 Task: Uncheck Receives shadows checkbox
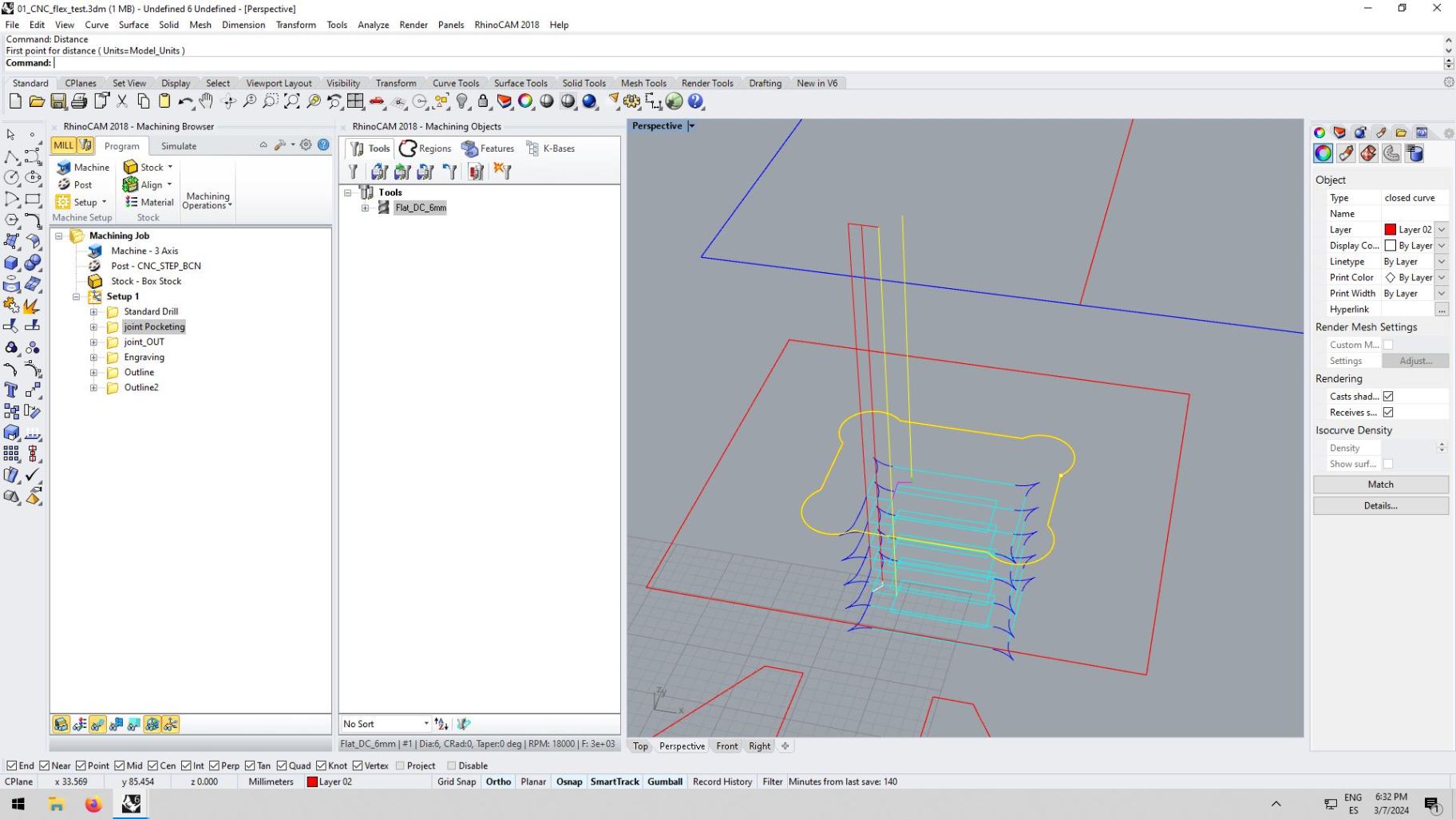pos(1388,412)
